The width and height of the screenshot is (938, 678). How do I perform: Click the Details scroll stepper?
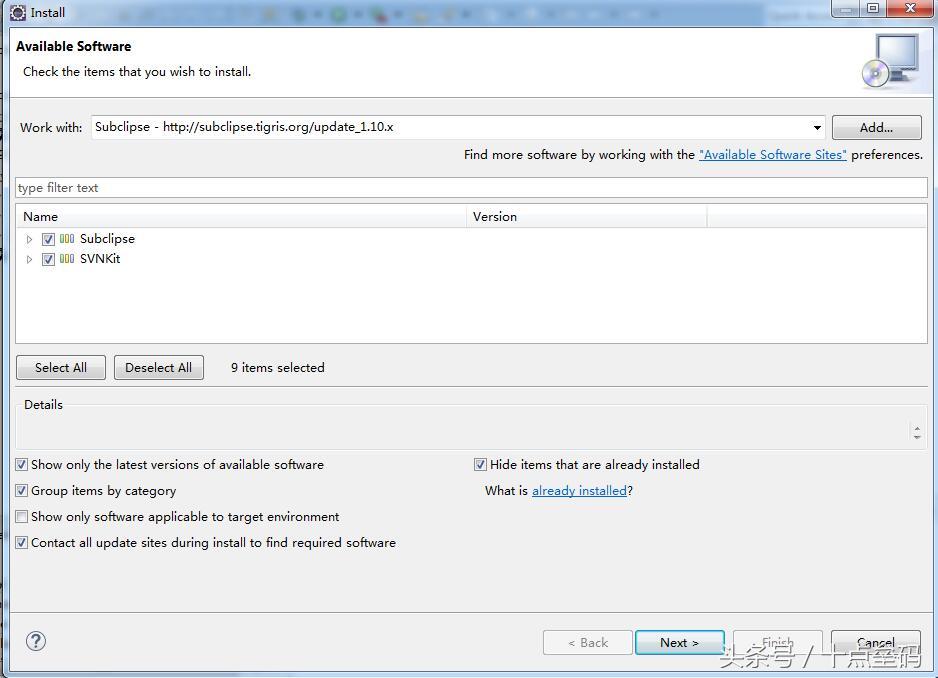(916, 431)
